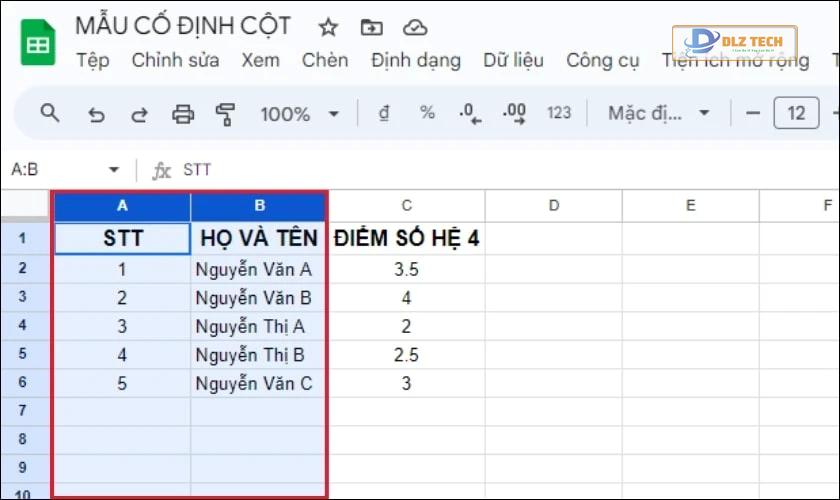Open the Google Sheets home icon
Screen dimensions: 840x500
pos(38,42)
